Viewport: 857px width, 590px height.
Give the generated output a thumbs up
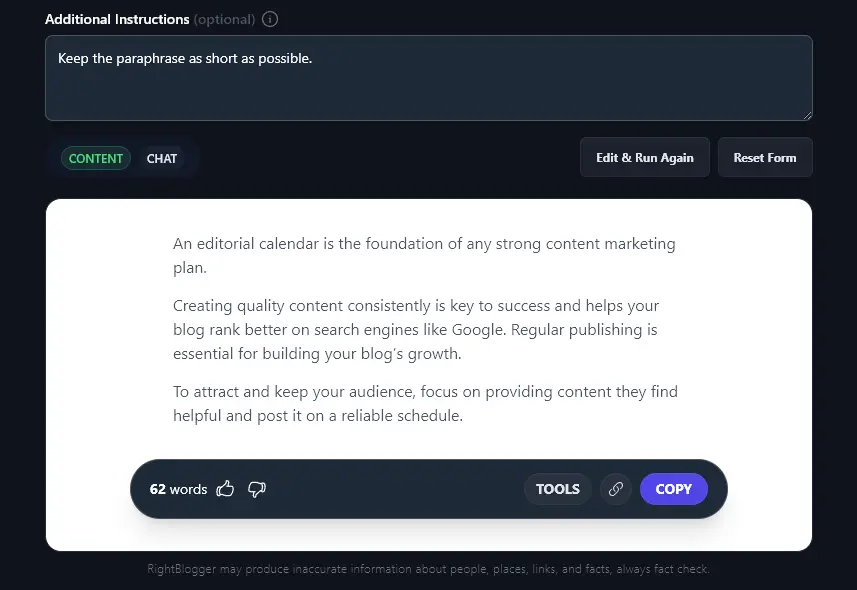tap(225, 489)
